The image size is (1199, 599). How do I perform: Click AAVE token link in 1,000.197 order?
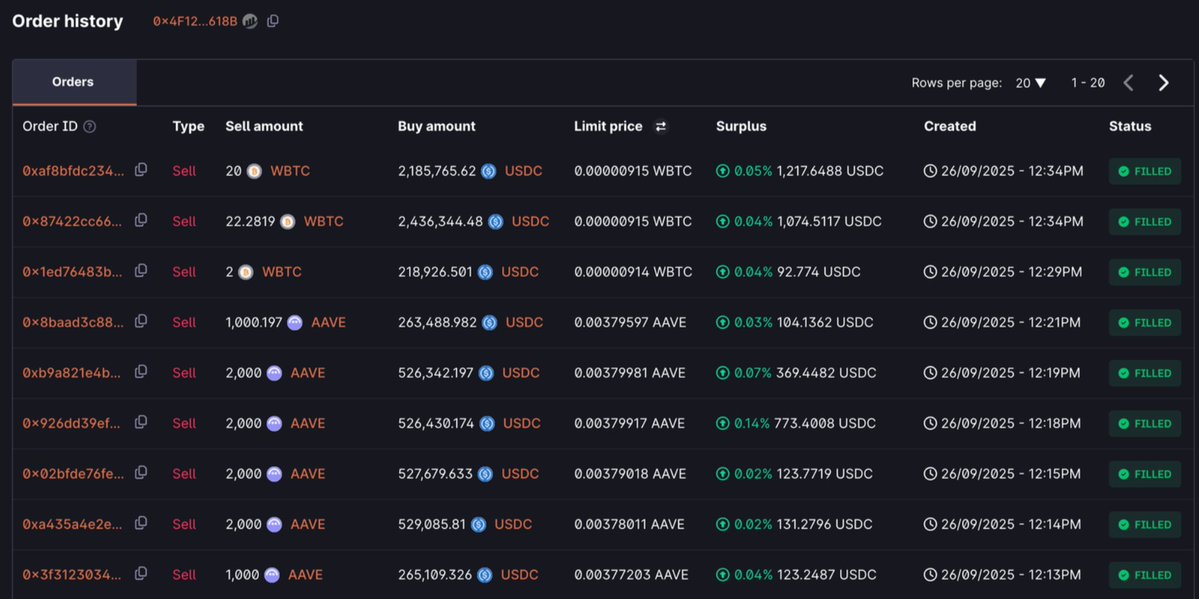328,322
